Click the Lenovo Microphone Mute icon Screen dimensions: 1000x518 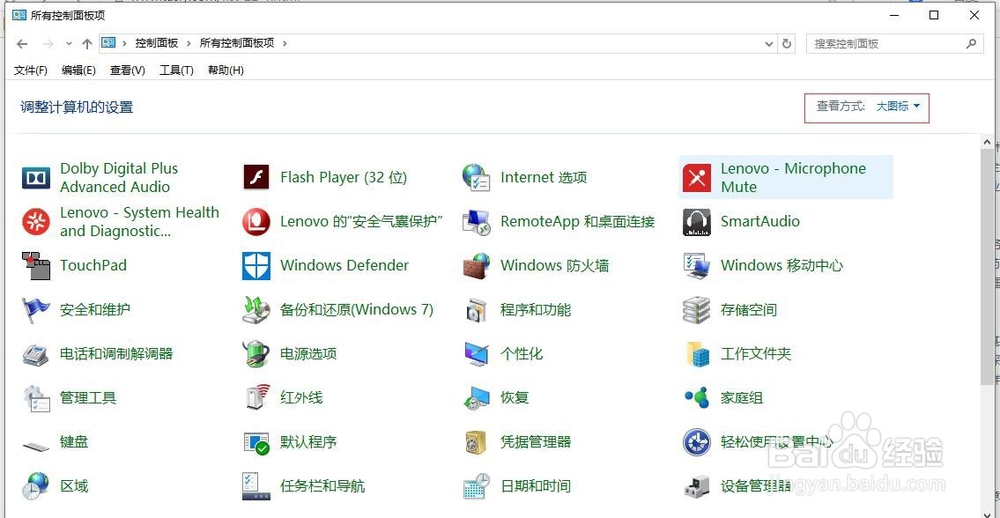pos(696,177)
